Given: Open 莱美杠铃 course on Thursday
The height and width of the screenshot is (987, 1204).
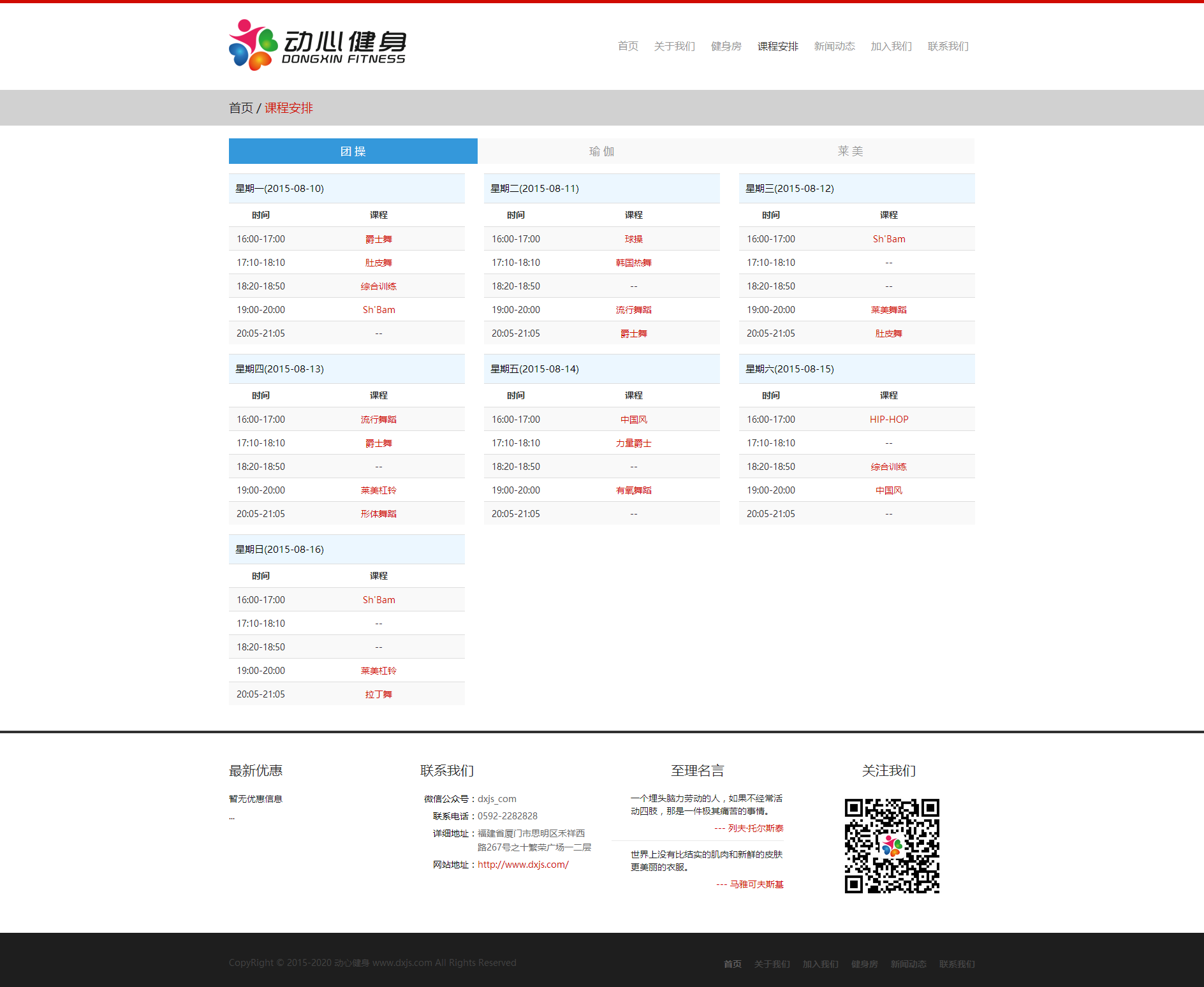Looking at the screenshot, I should point(378,490).
